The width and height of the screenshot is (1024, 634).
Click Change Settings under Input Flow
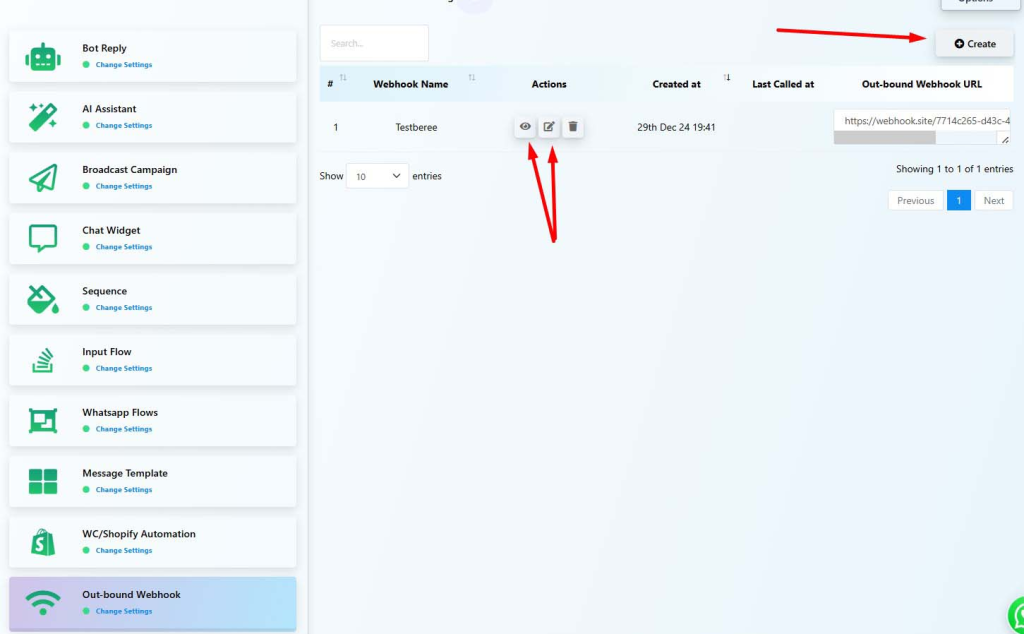pos(124,369)
